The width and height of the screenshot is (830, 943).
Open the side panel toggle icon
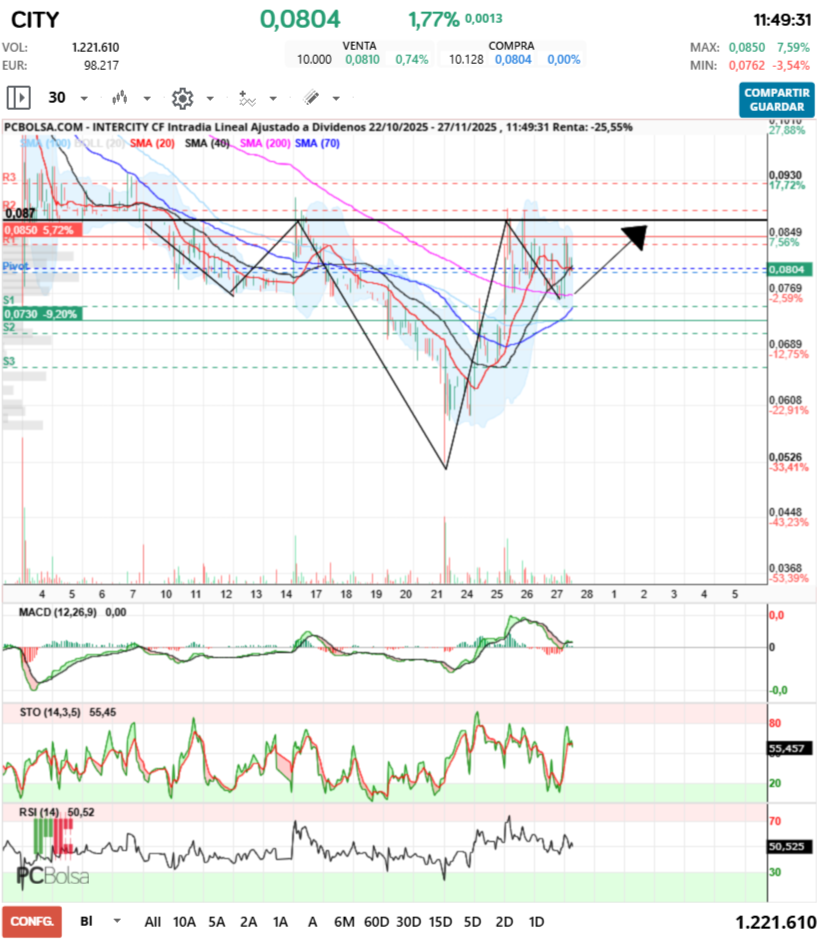pyautogui.click(x=19, y=97)
